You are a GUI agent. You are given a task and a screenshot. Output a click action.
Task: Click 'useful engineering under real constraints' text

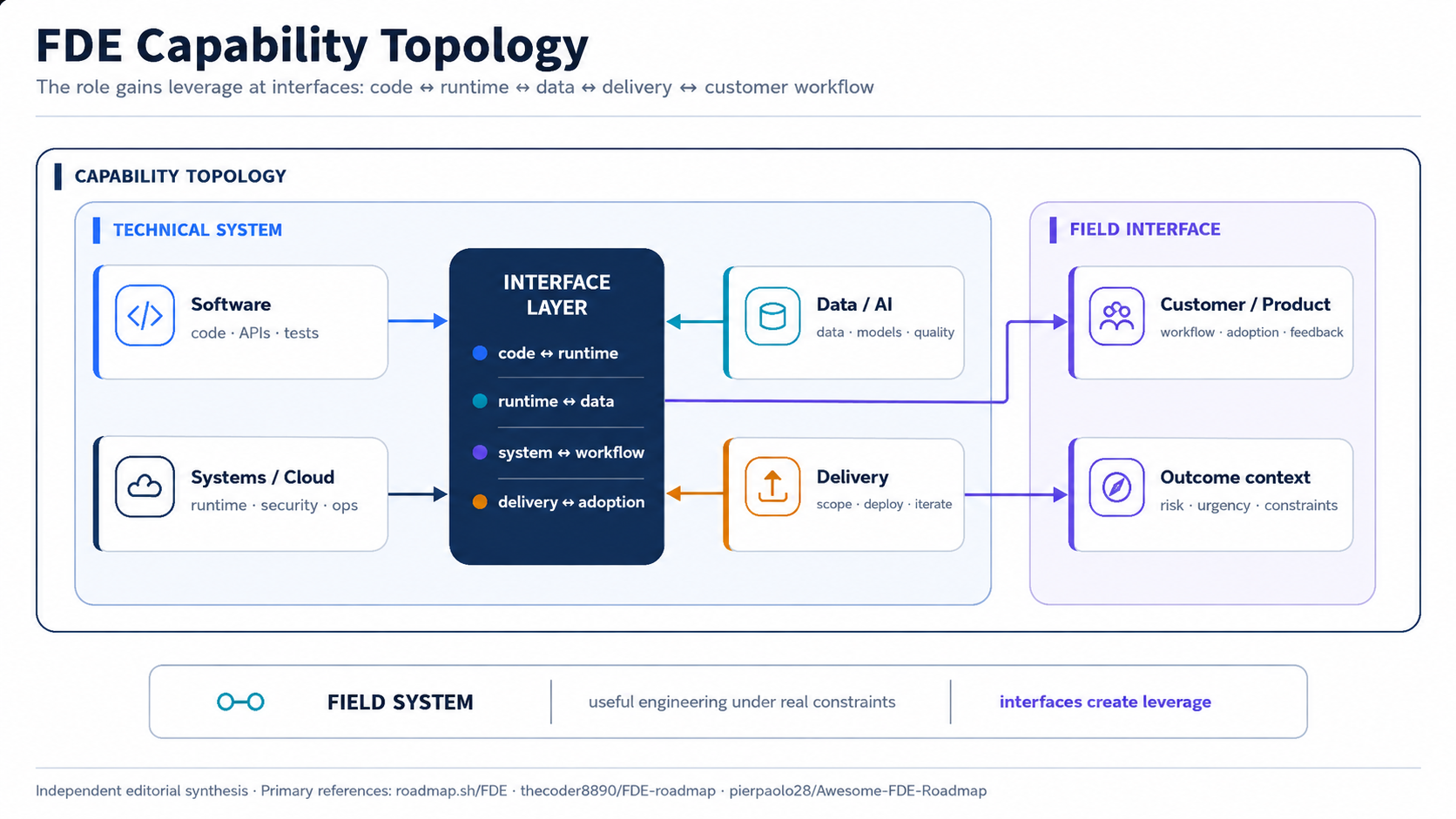pyautogui.click(x=742, y=702)
